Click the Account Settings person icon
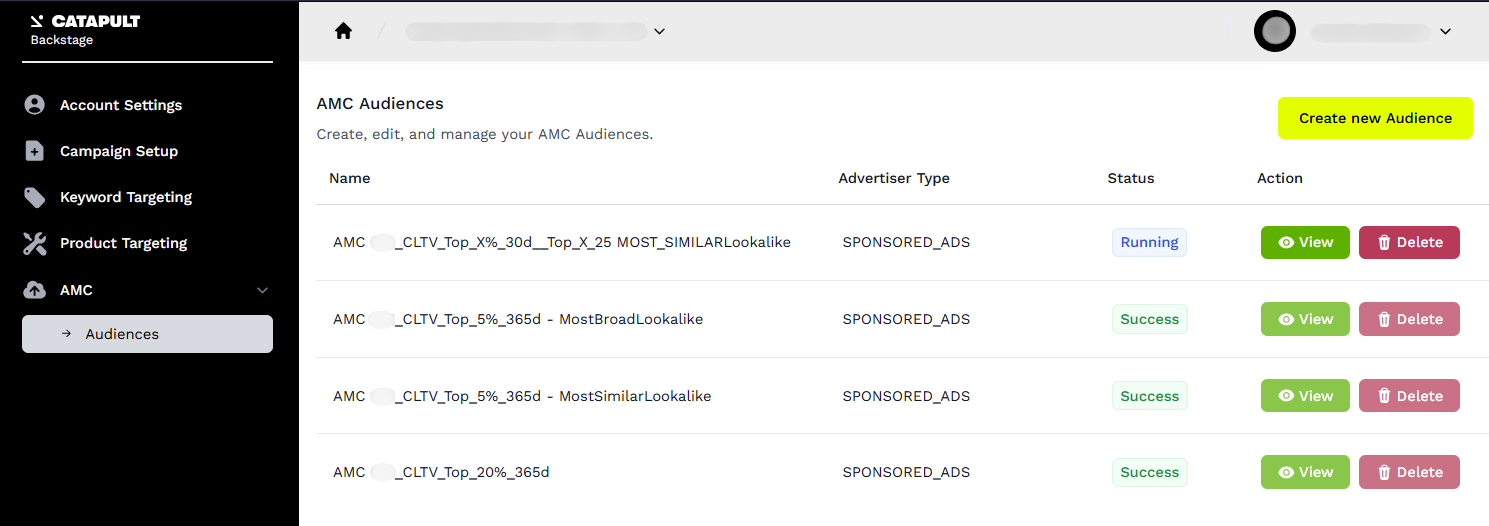This screenshot has height=526, width=1489. (35, 105)
